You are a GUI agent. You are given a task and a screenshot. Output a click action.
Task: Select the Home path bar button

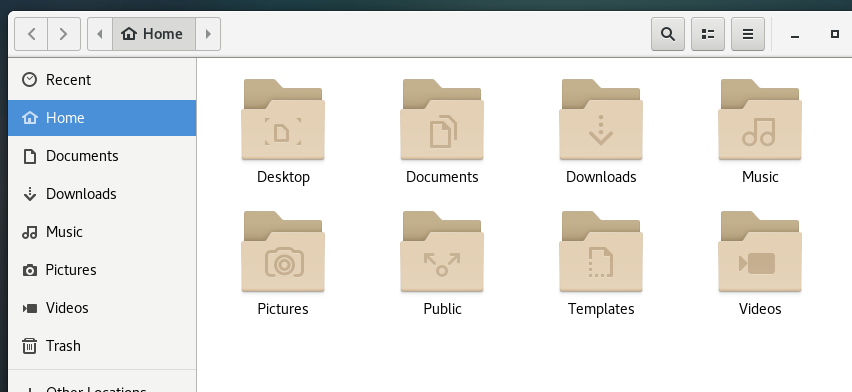point(154,34)
